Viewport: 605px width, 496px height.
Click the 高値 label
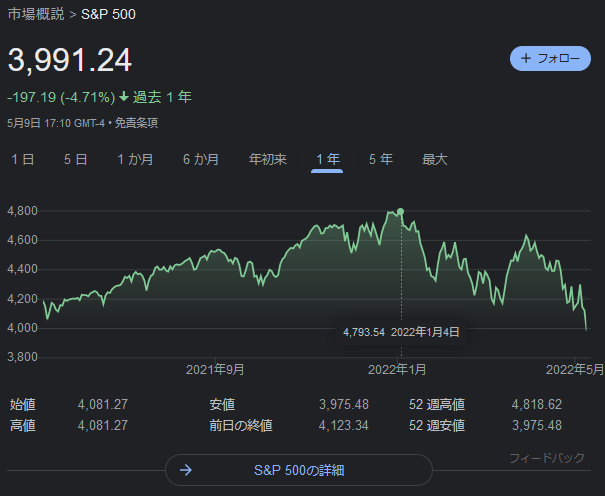(x=23, y=425)
